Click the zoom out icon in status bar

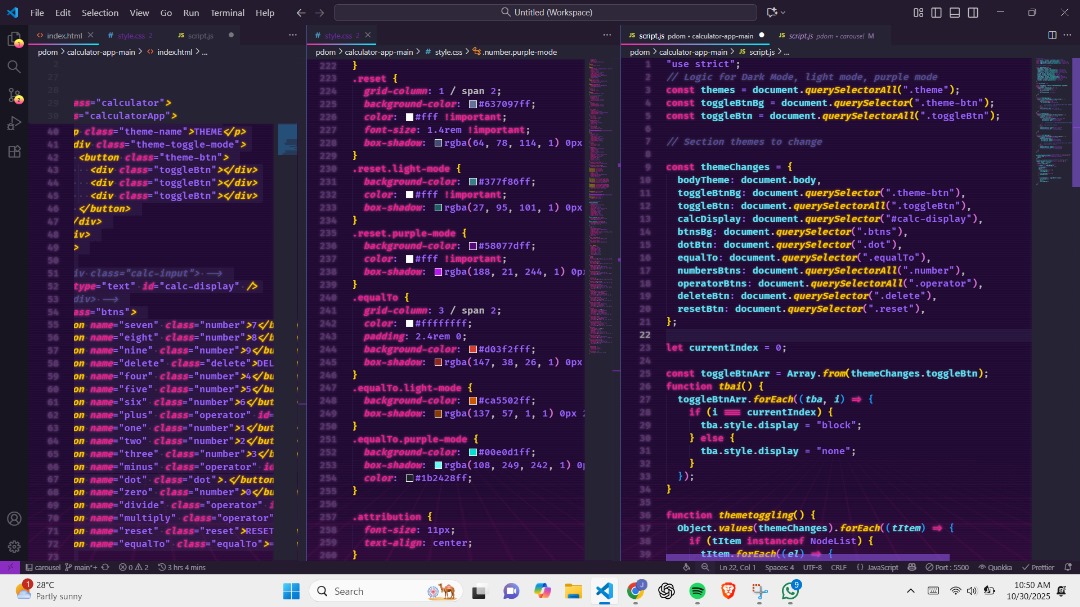(x=705, y=567)
